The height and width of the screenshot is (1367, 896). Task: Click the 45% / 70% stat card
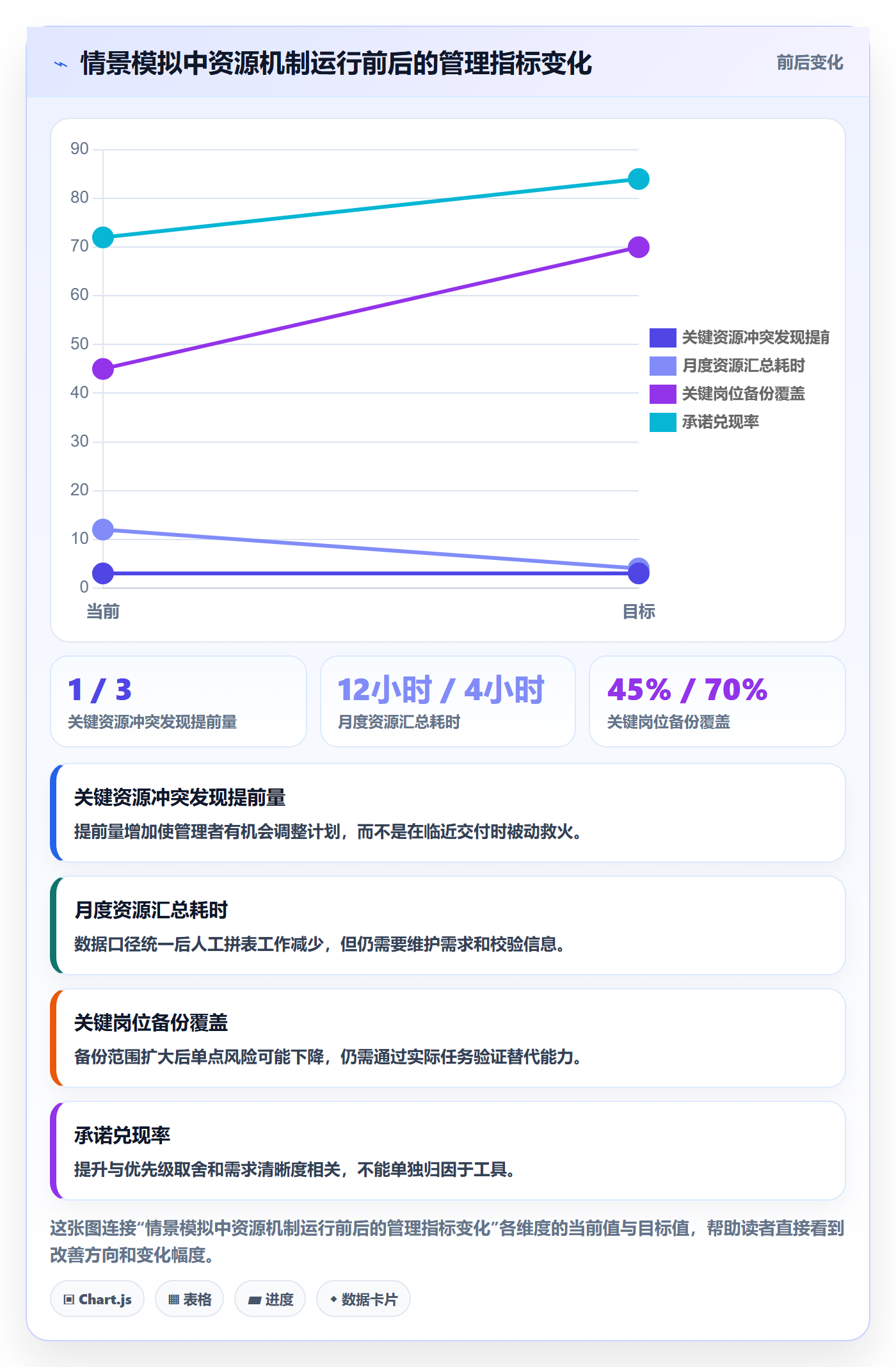tap(717, 701)
